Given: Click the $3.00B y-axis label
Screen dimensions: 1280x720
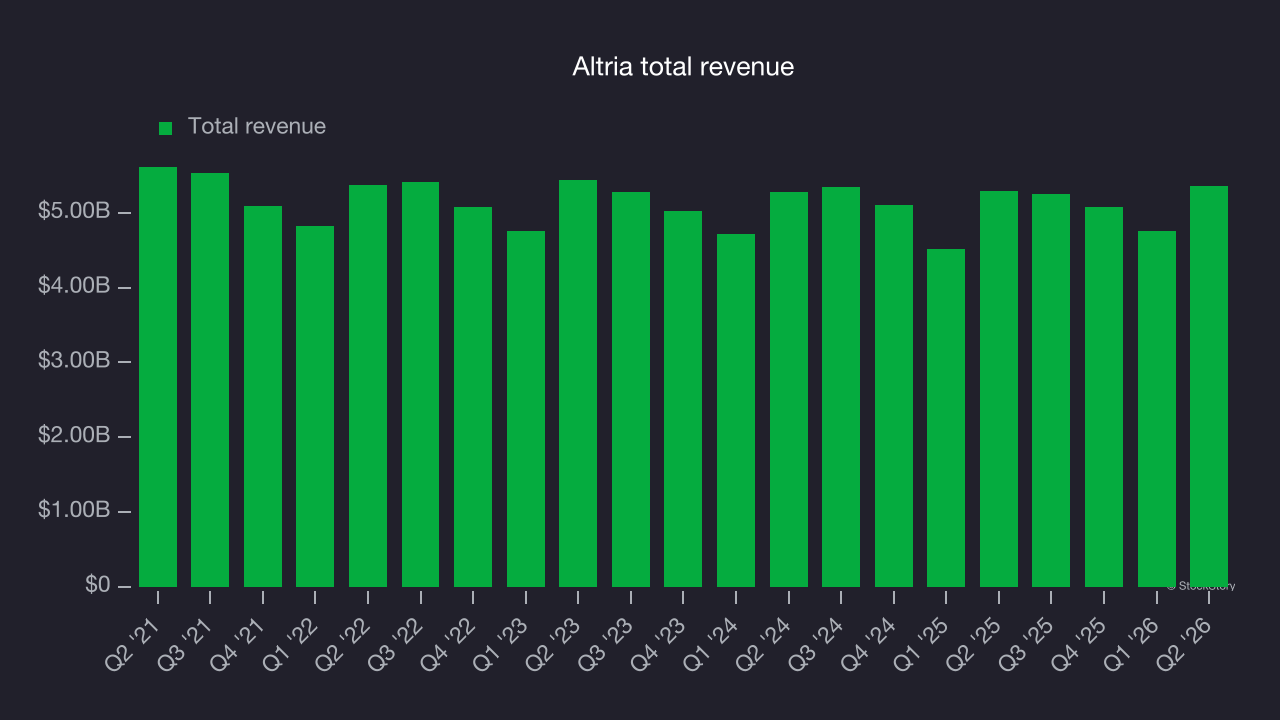Looking at the screenshot, I should point(74,361).
